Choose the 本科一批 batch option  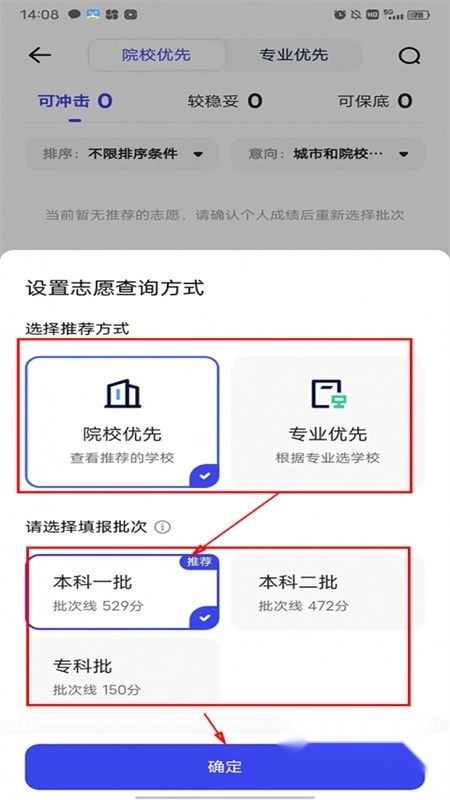pyautogui.click(x=122, y=592)
